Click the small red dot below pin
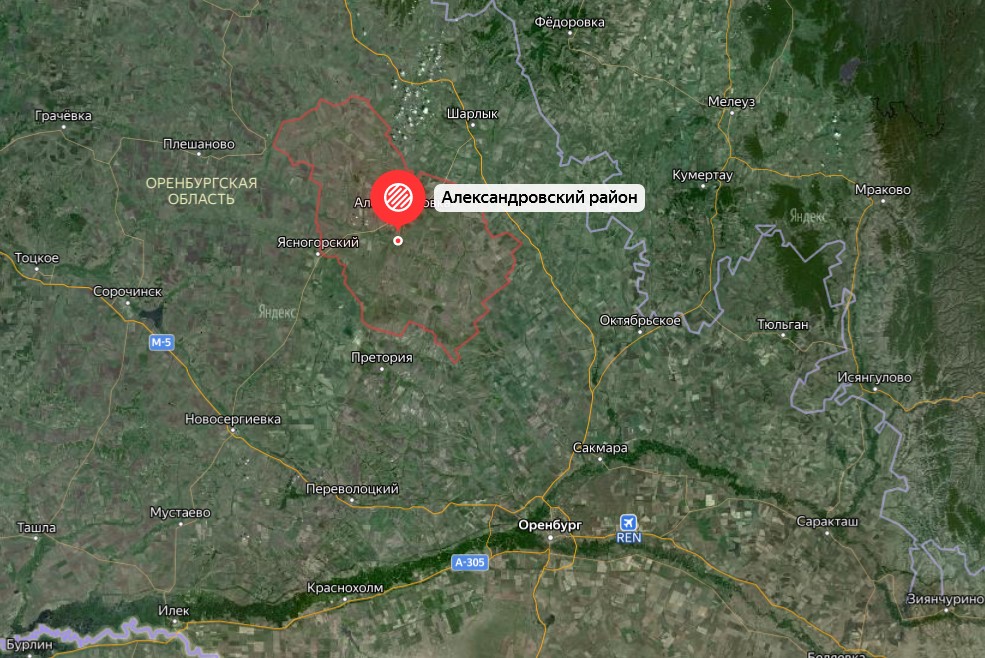Image resolution: width=985 pixels, height=658 pixels. click(x=398, y=241)
